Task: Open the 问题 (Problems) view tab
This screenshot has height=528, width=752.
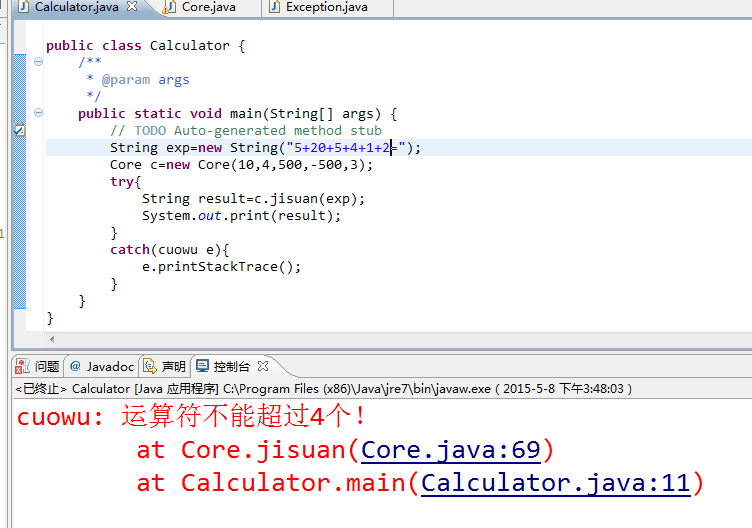Action: point(37,367)
